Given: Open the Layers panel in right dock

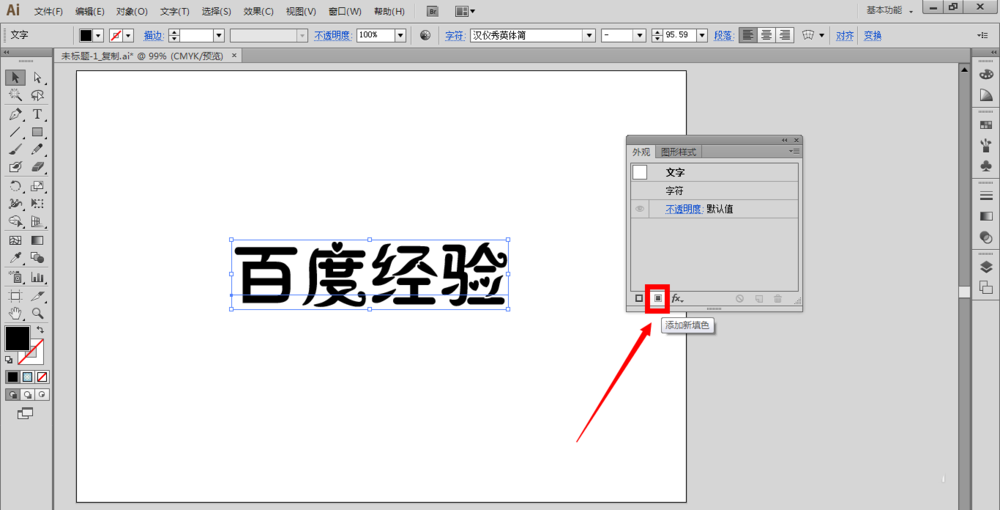Looking at the screenshot, I should click(986, 267).
